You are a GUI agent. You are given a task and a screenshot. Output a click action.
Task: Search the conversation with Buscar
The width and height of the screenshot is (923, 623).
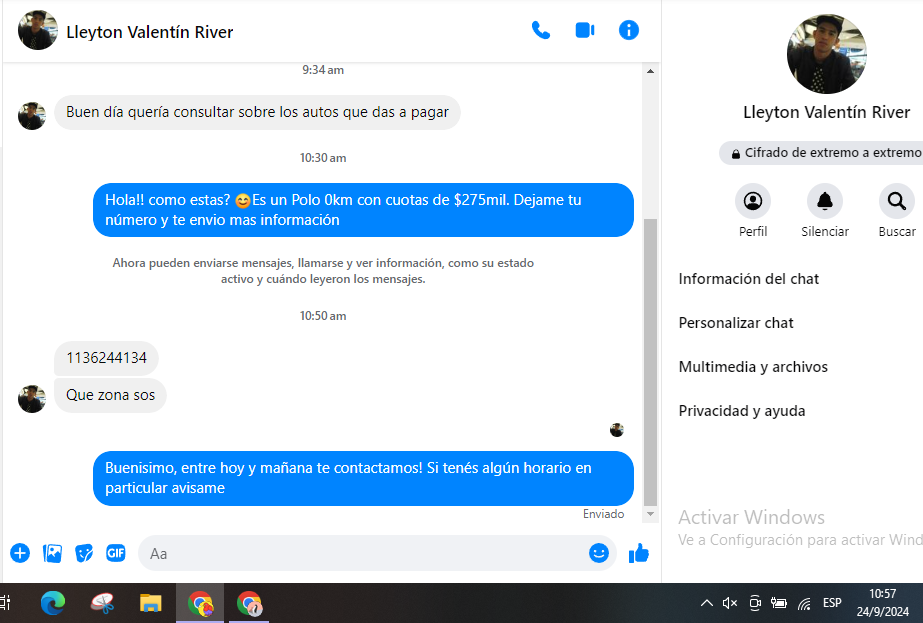click(x=896, y=202)
